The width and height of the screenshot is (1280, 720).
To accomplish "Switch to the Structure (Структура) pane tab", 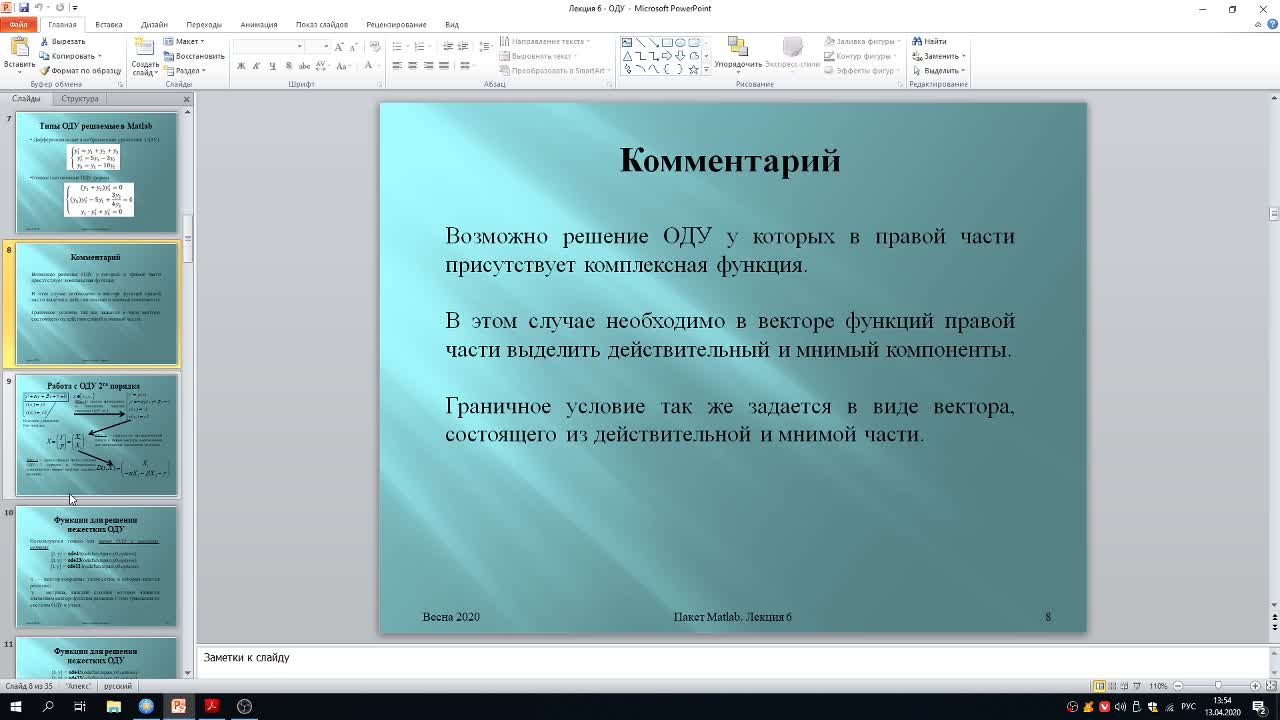I will click(80, 99).
